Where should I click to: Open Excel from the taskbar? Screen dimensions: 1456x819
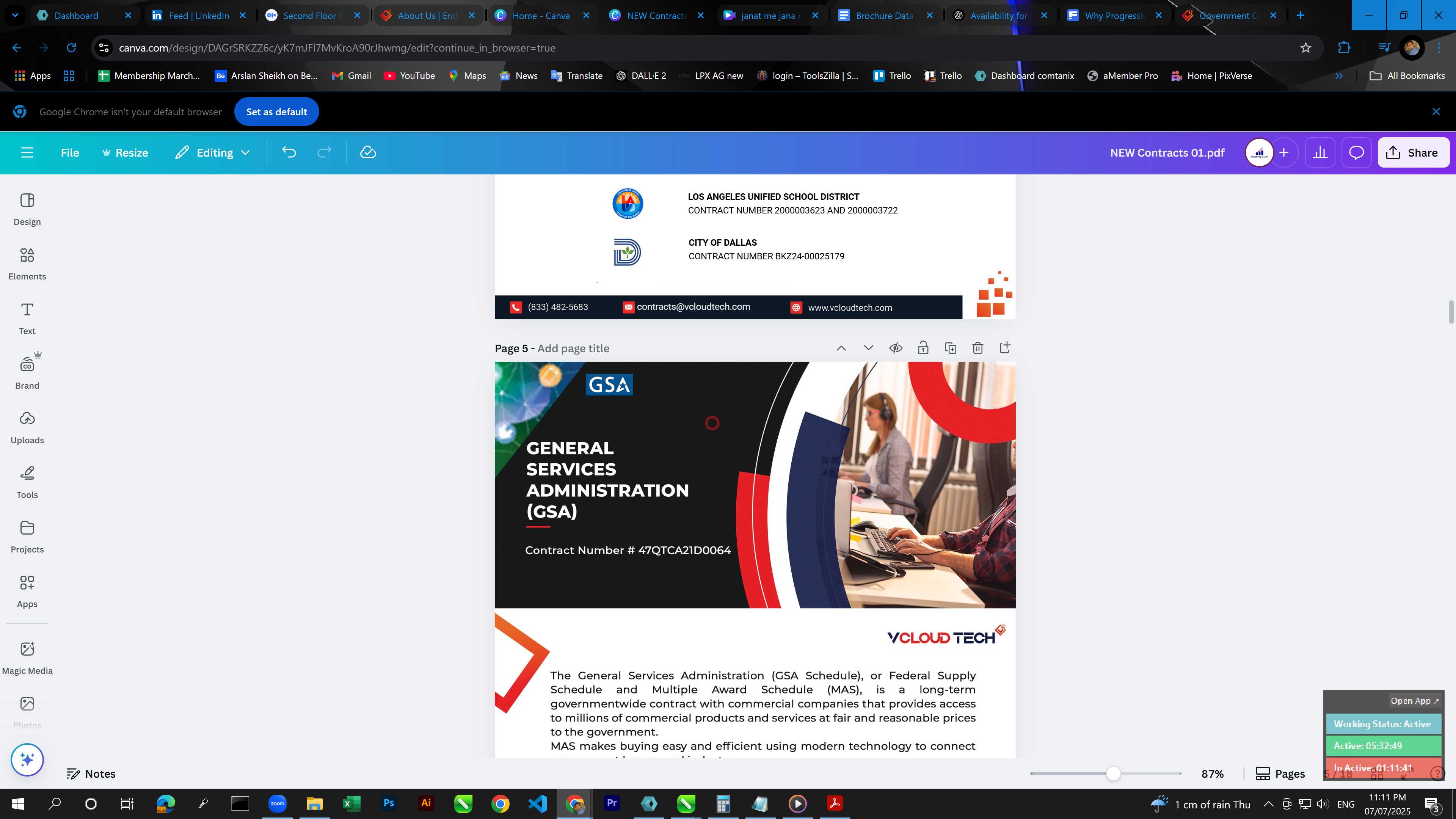[351, 803]
